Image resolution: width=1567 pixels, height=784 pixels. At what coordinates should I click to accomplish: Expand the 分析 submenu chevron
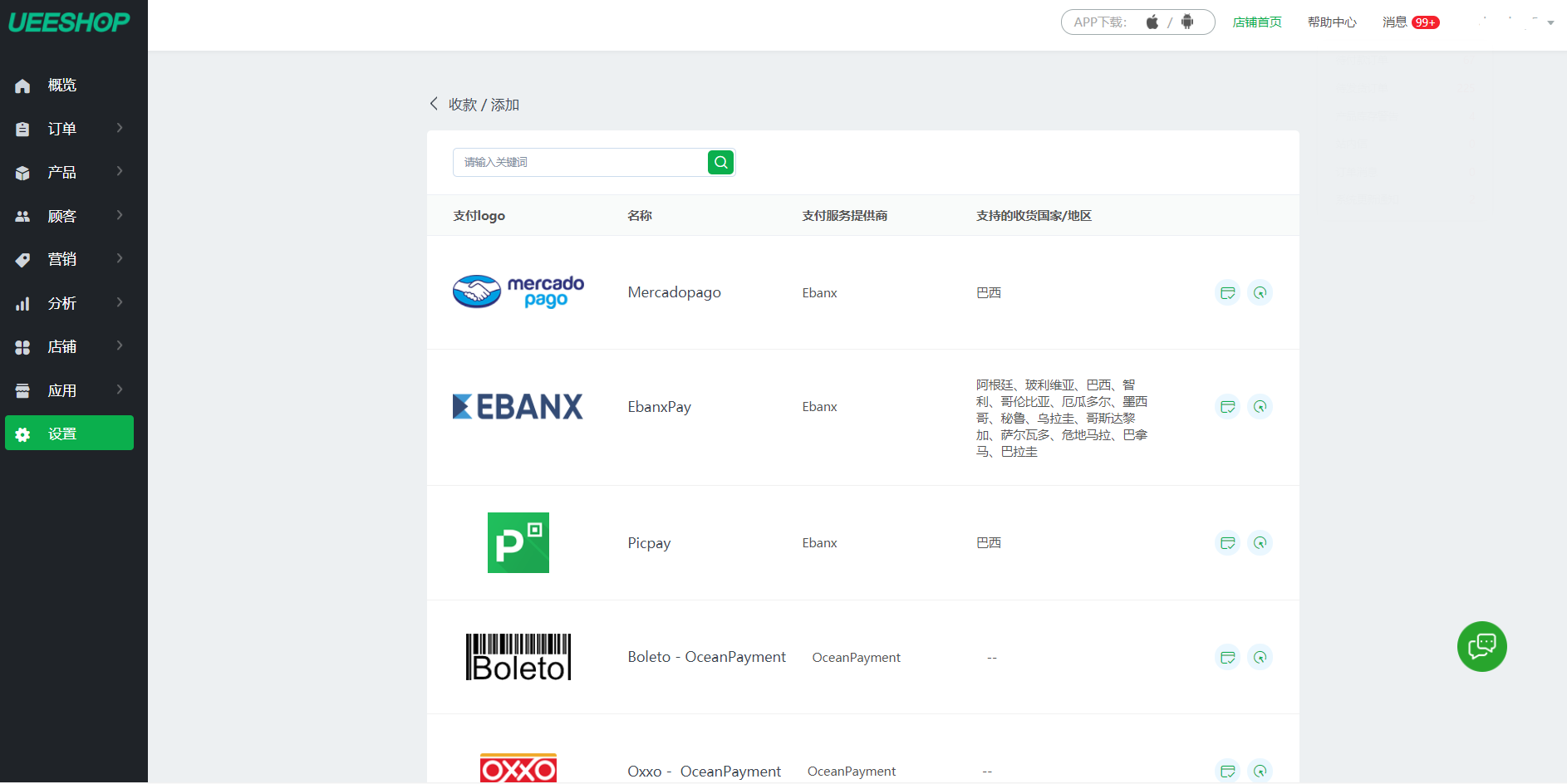click(x=120, y=302)
